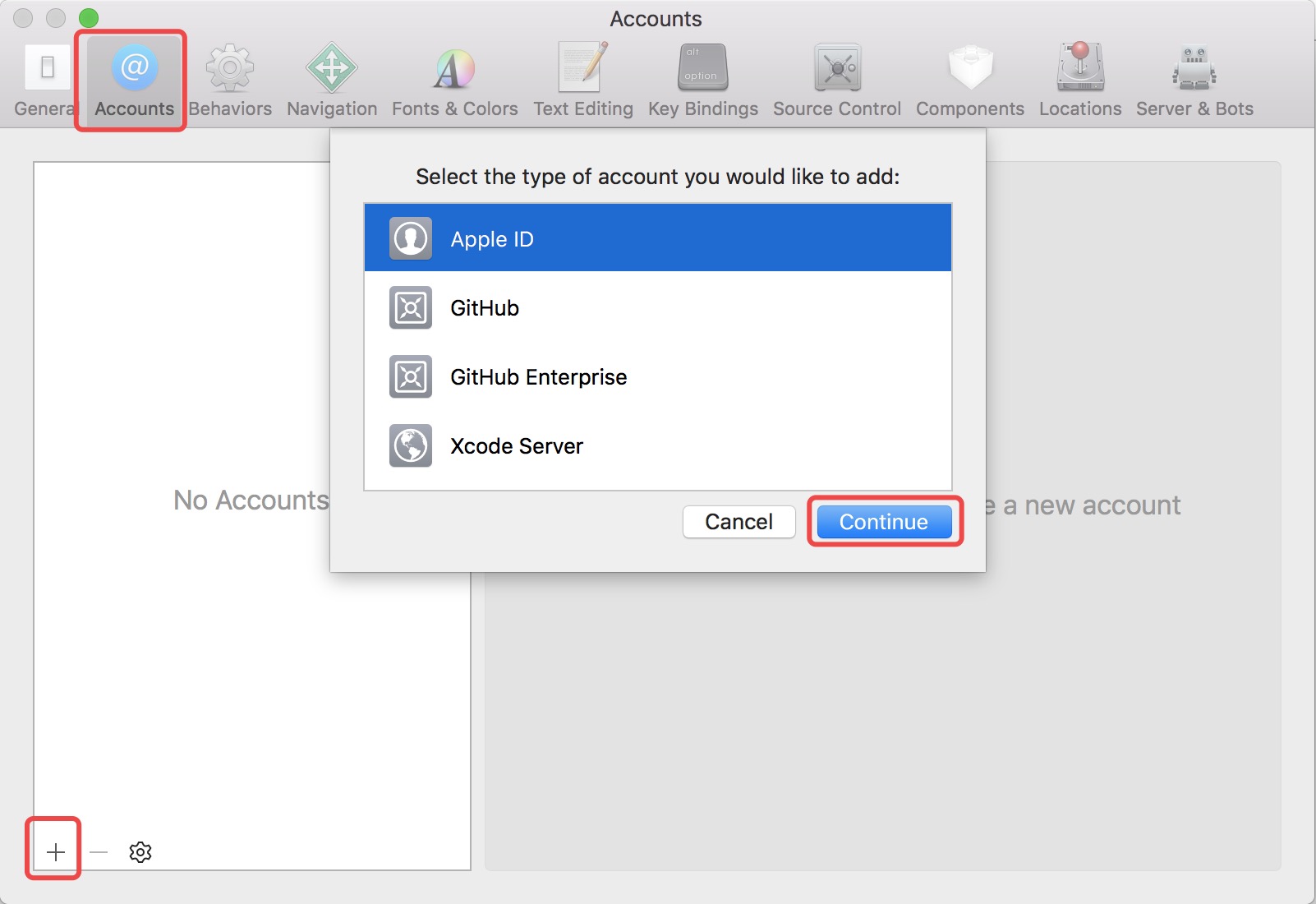This screenshot has width=1316, height=904.
Task: Switch to Navigation preferences
Action: (x=332, y=81)
